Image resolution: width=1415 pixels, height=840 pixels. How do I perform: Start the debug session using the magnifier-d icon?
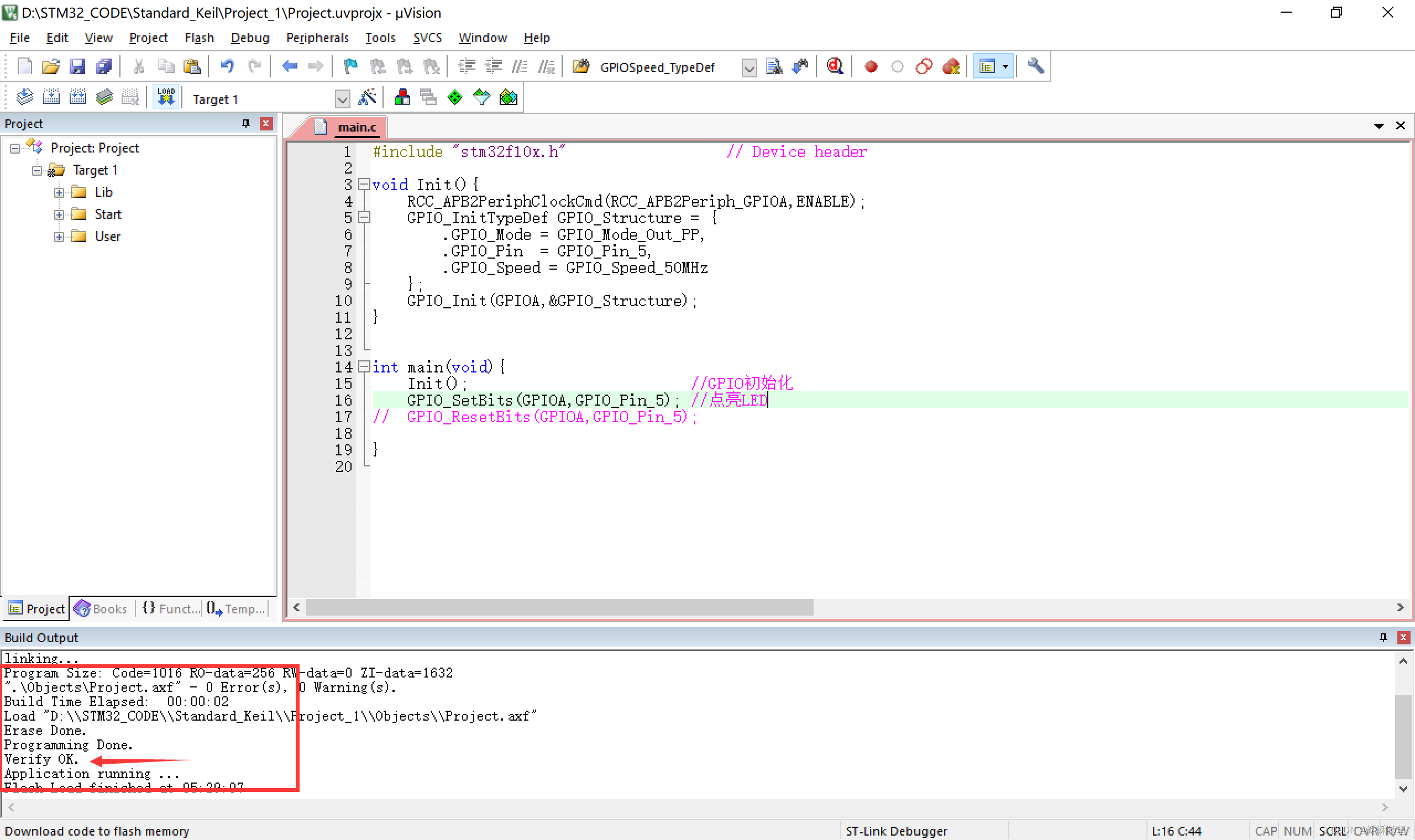[x=835, y=67]
